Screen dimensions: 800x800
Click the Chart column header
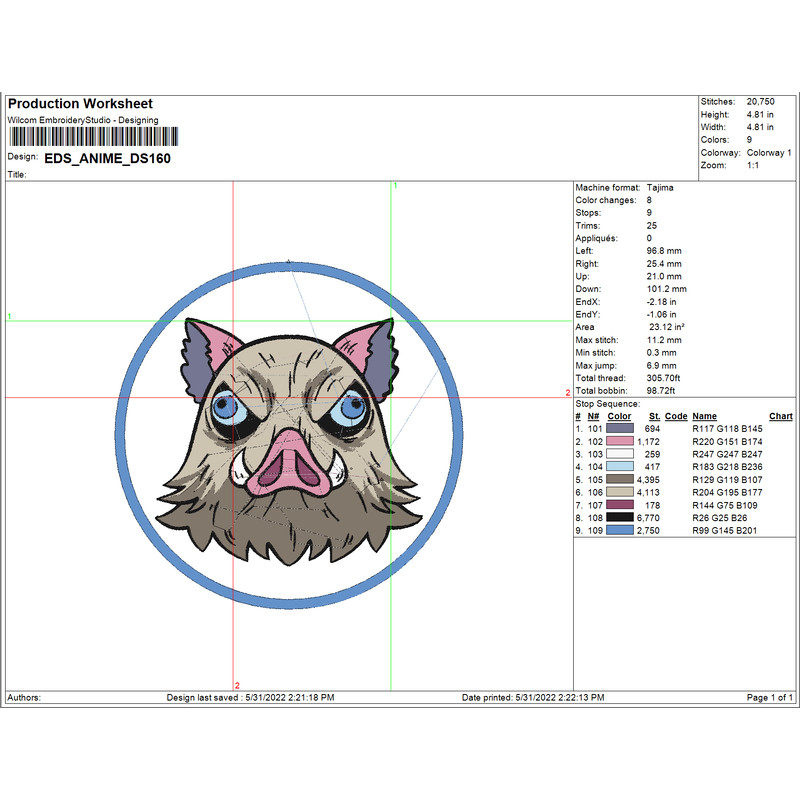click(780, 416)
